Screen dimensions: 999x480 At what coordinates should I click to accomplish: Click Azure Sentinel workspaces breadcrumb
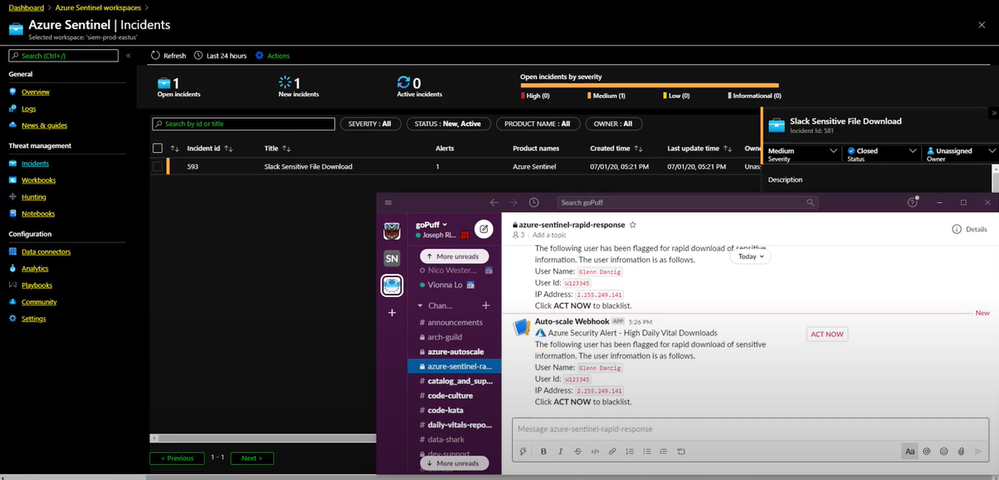(97, 8)
